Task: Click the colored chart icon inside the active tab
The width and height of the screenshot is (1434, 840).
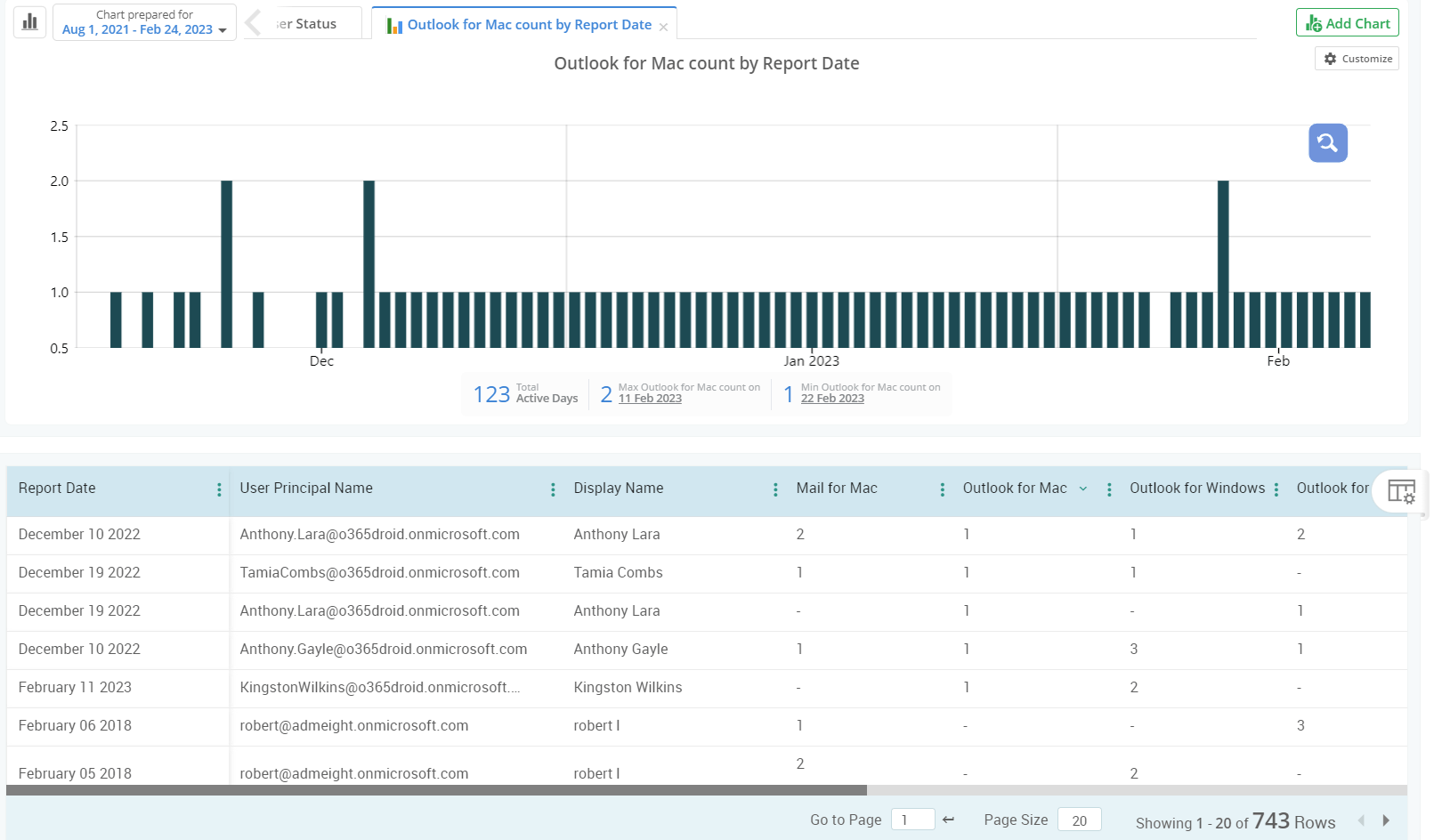Action: [393, 25]
